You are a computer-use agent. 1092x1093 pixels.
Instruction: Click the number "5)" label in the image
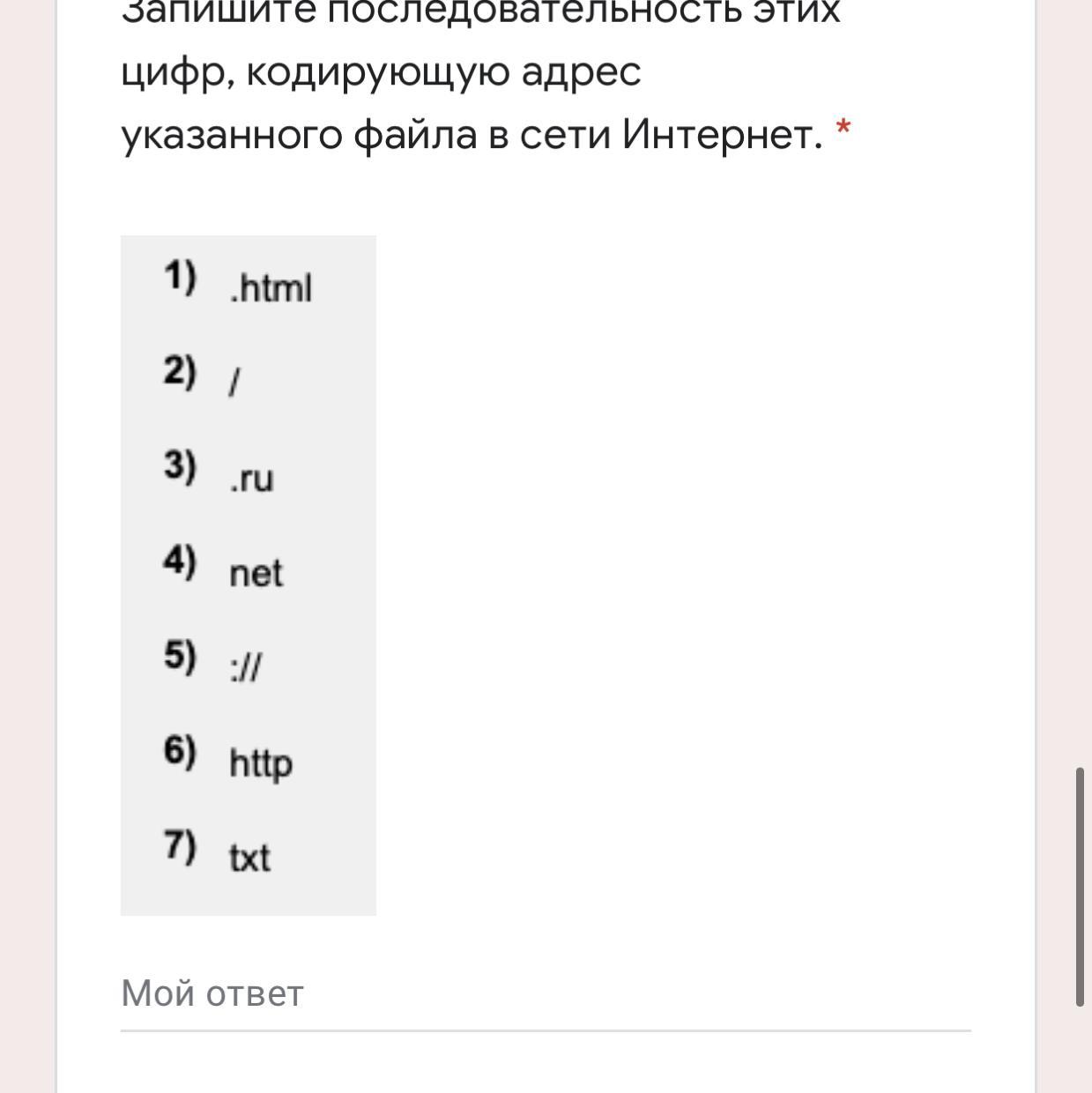[180, 656]
